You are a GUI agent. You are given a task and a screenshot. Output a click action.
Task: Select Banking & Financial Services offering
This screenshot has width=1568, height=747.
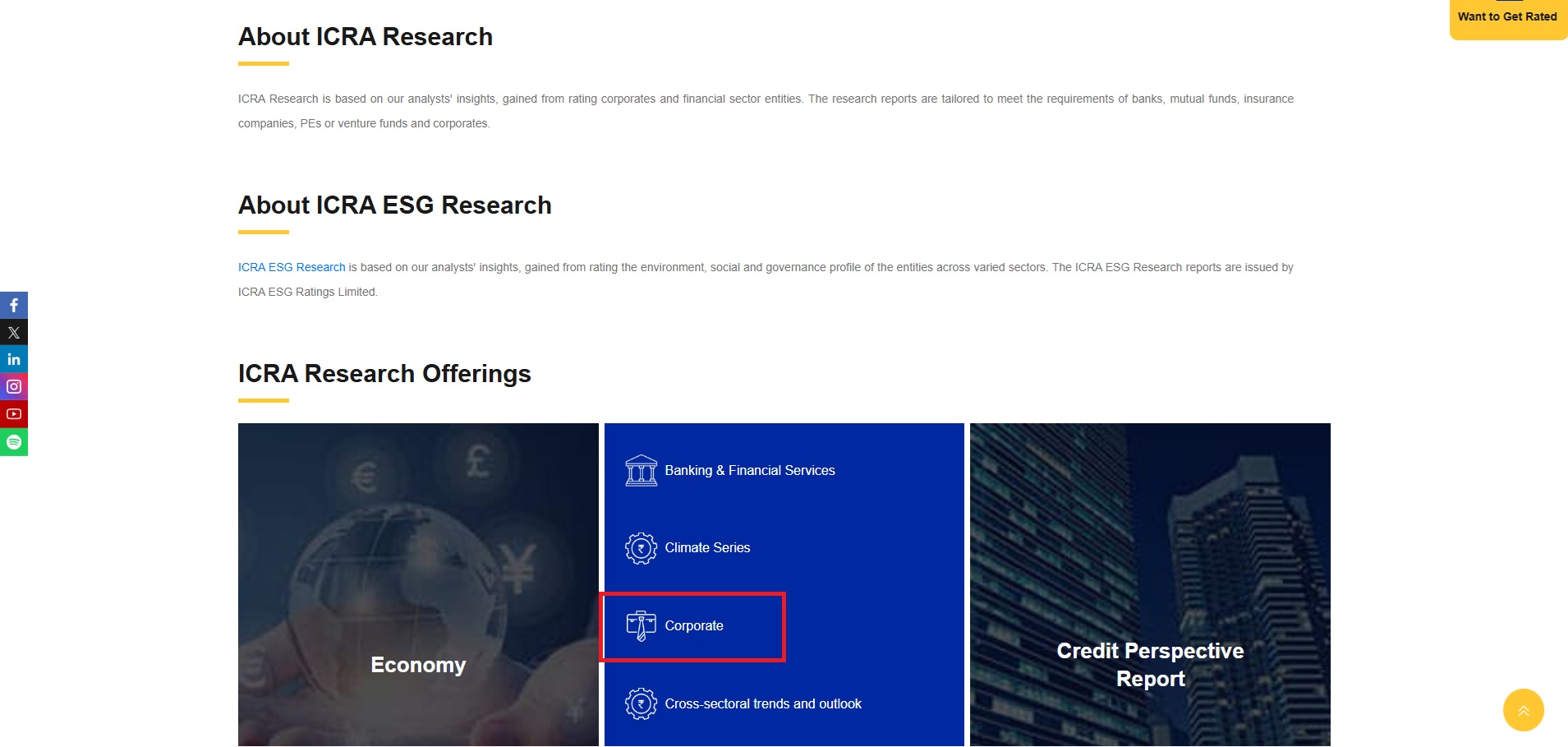(x=749, y=471)
